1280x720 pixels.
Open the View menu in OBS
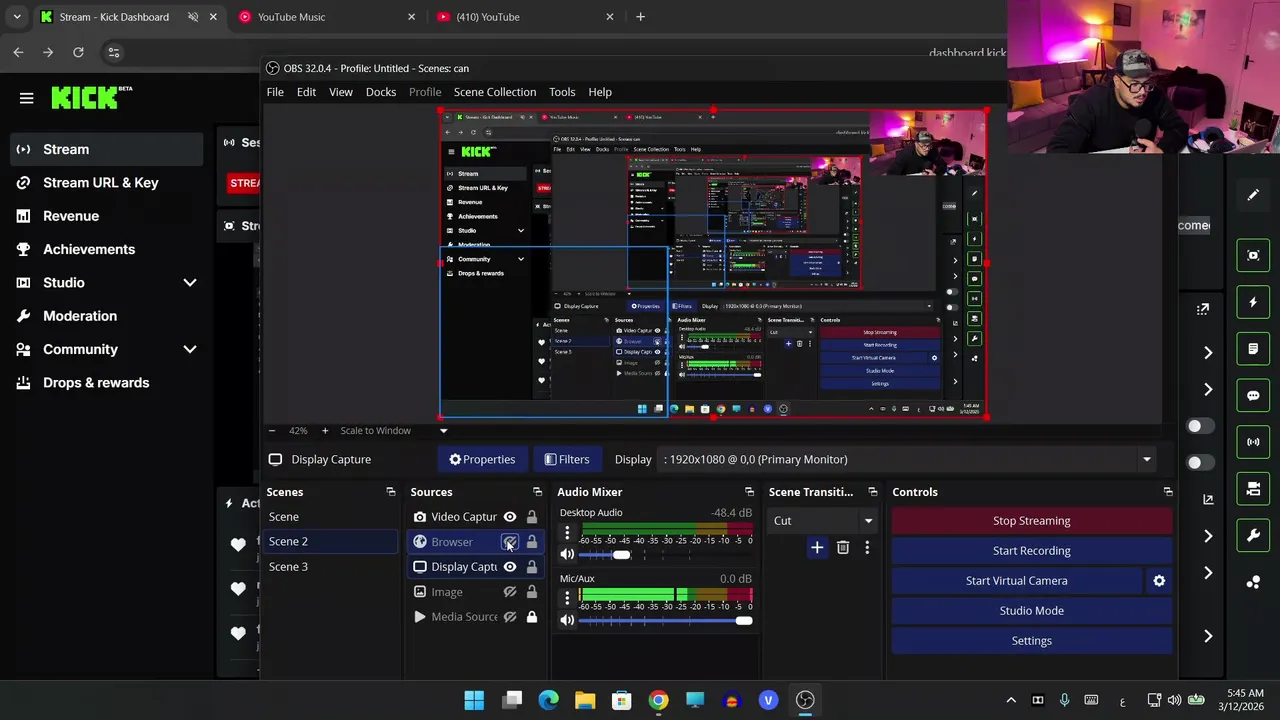coord(341,92)
